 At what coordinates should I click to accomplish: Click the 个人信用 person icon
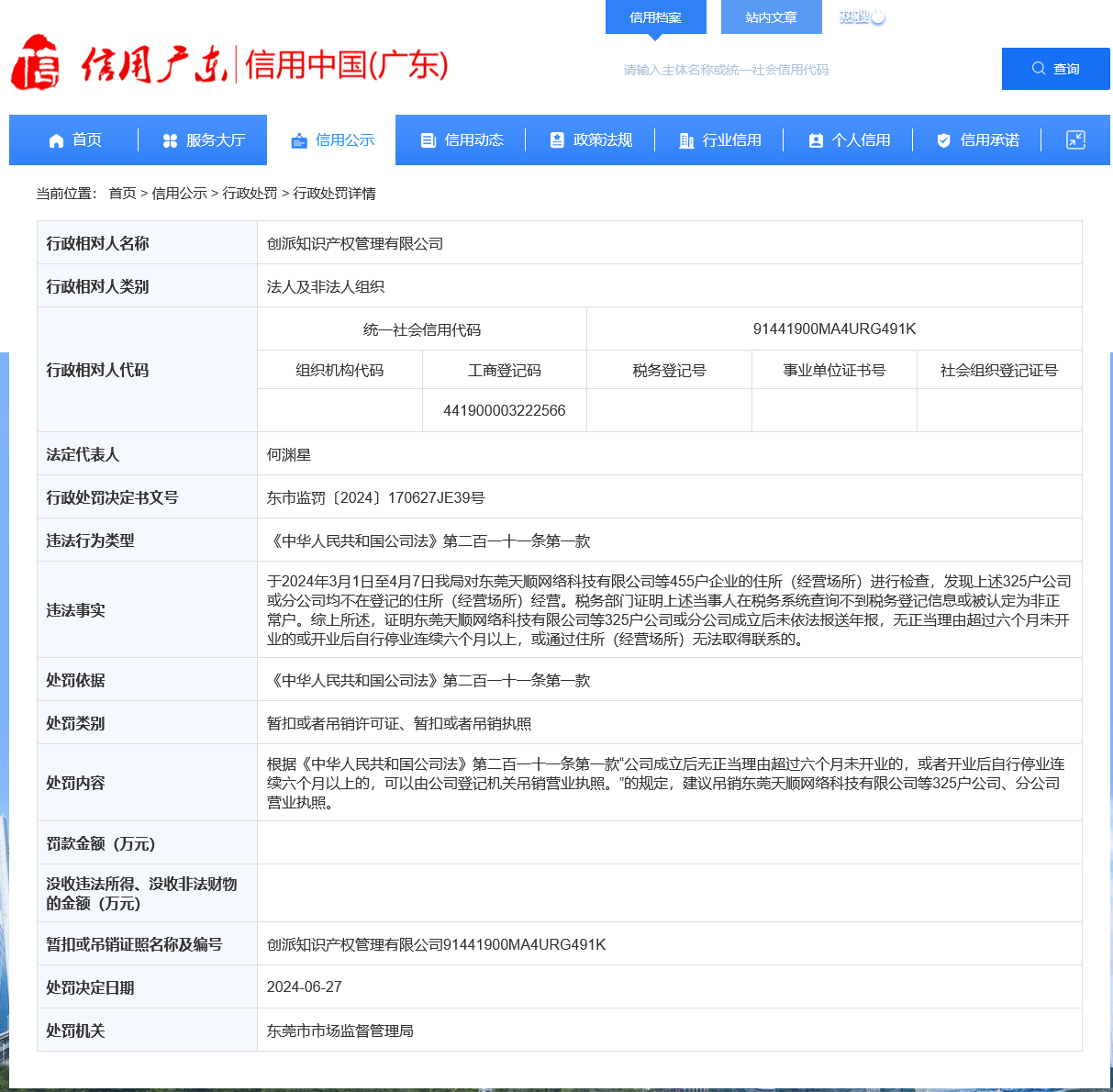pos(815,140)
